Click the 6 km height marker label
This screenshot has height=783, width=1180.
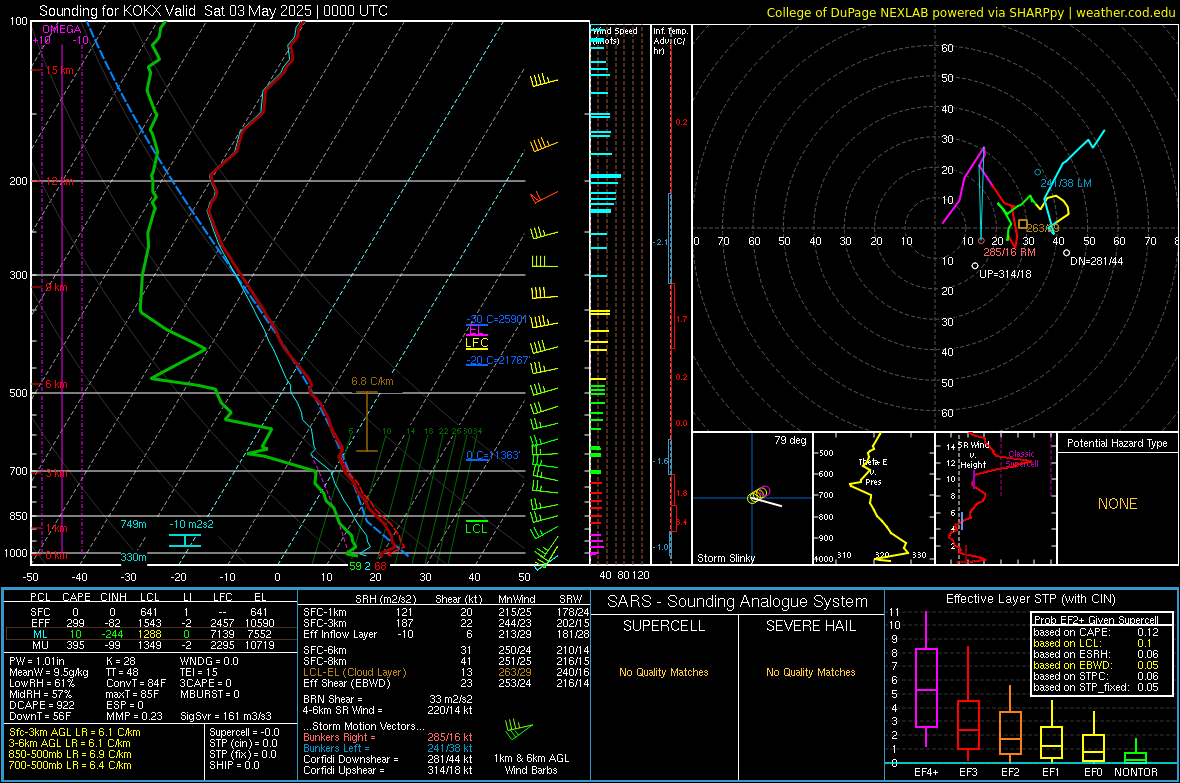(x=56, y=384)
